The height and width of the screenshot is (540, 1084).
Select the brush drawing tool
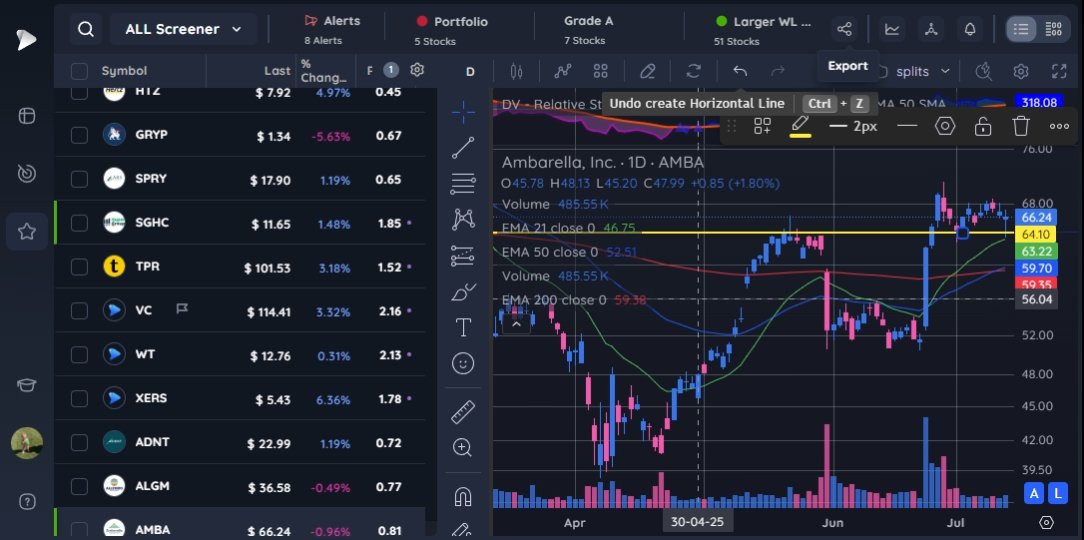tap(462, 292)
